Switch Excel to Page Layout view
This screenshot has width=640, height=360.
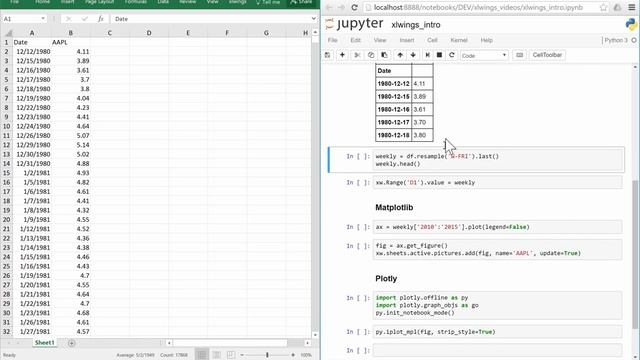point(217,355)
